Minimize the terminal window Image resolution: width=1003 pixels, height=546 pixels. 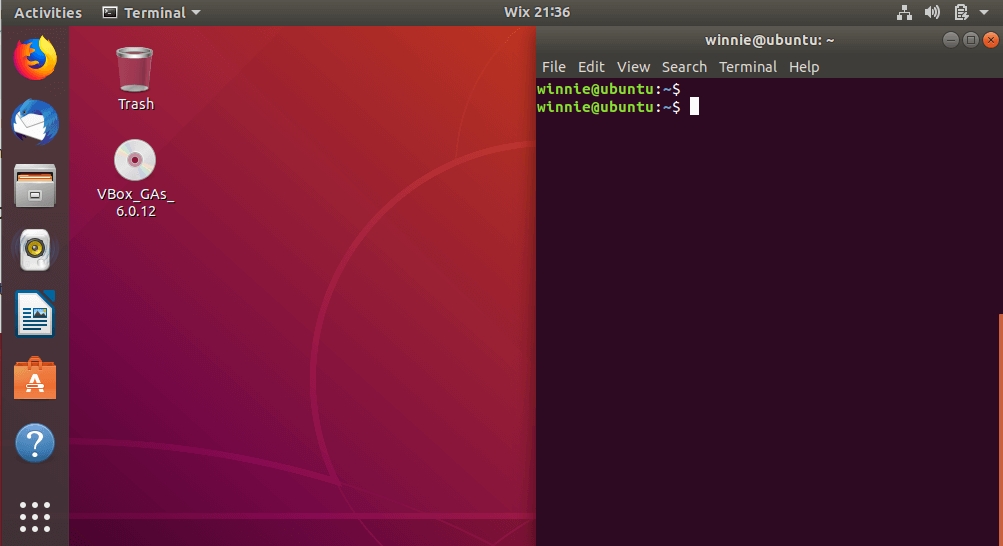(951, 40)
